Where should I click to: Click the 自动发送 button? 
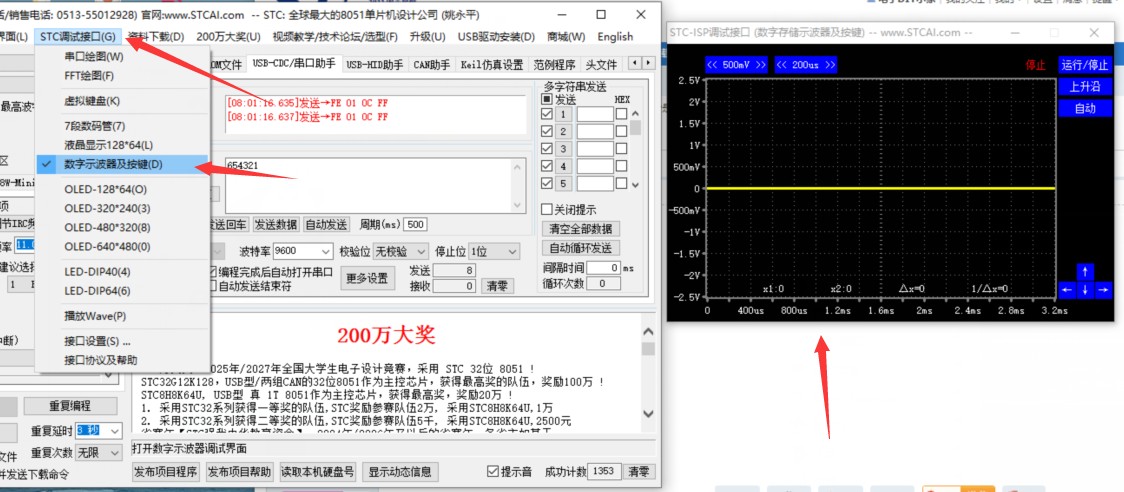[x=326, y=224]
